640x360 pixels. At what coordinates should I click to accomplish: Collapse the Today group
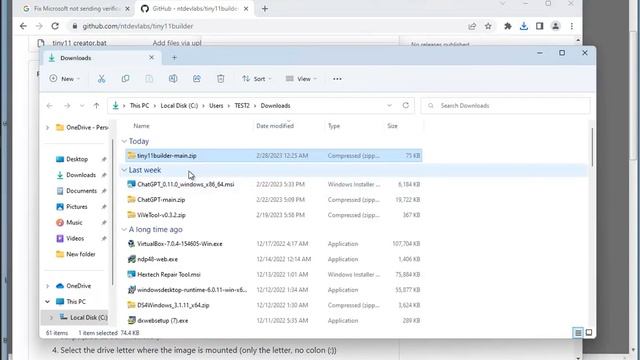[x=124, y=141]
